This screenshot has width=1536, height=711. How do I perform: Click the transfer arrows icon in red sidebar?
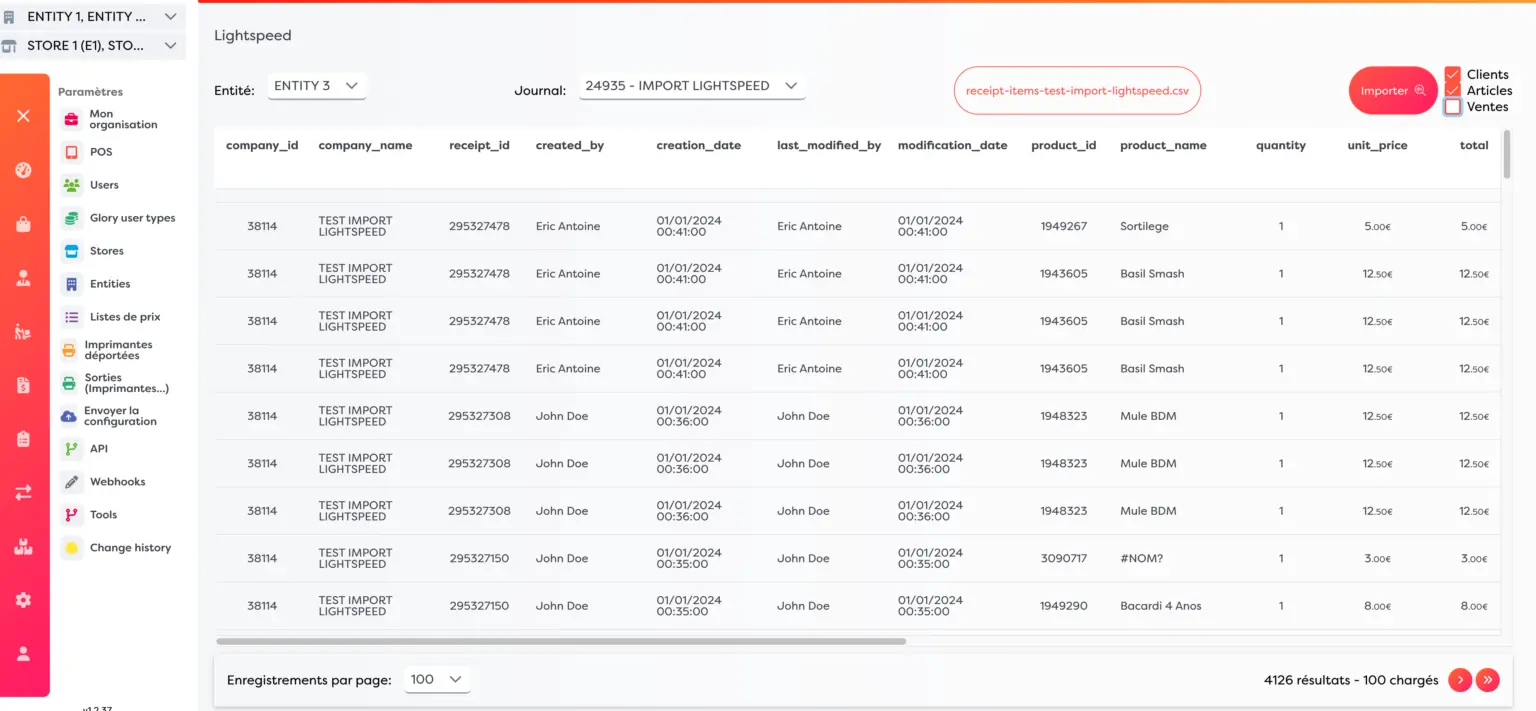click(x=23, y=492)
